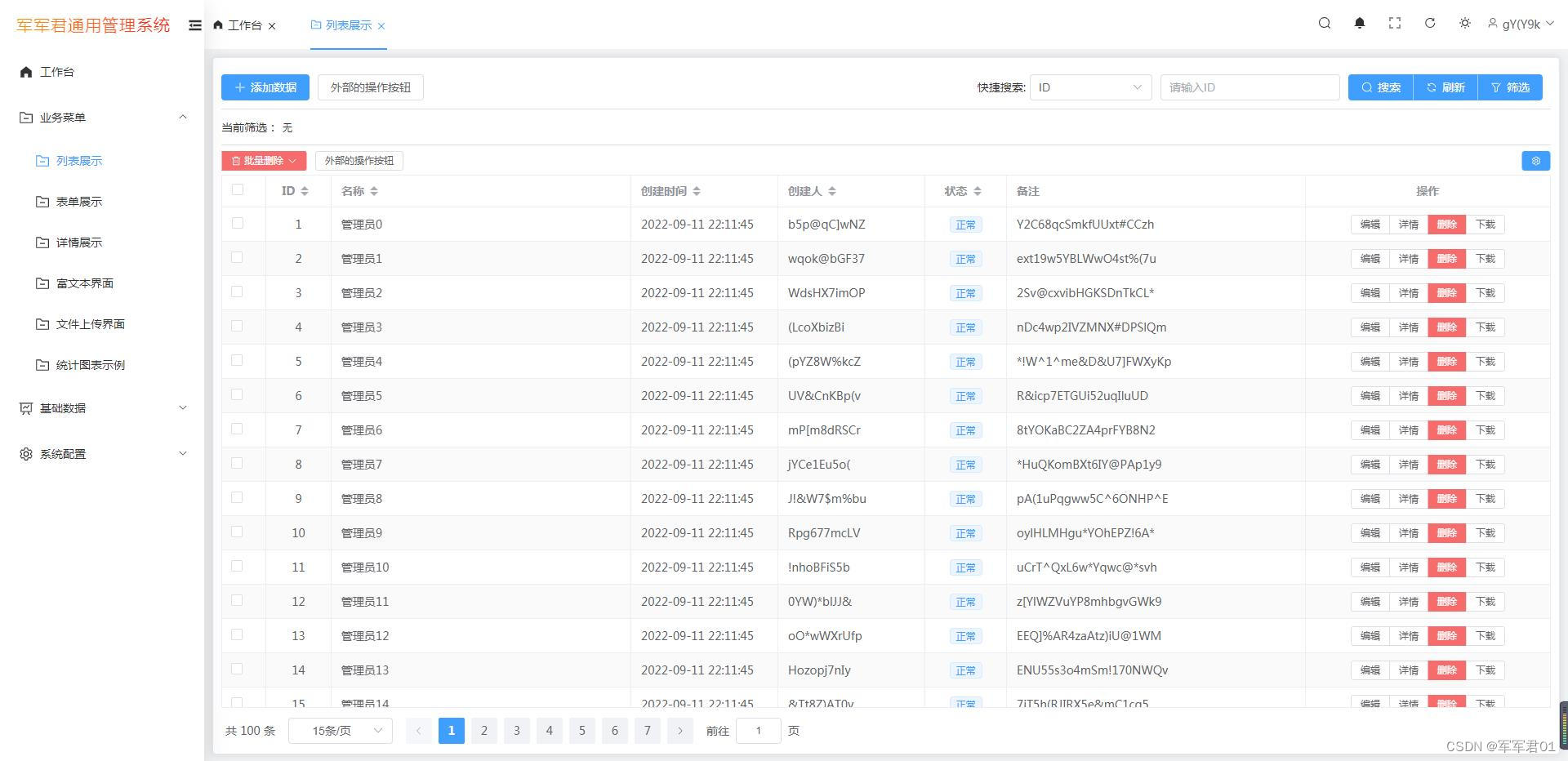Image resolution: width=1568 pixels, height=761 pixels.
Task: Open notifications bell icon
Action: point(1360,24)
